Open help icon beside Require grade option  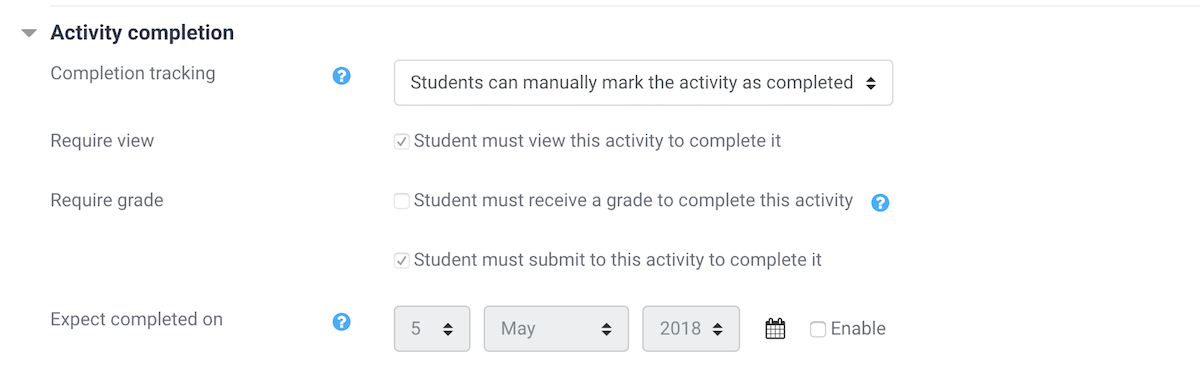(x=880, y=203)
